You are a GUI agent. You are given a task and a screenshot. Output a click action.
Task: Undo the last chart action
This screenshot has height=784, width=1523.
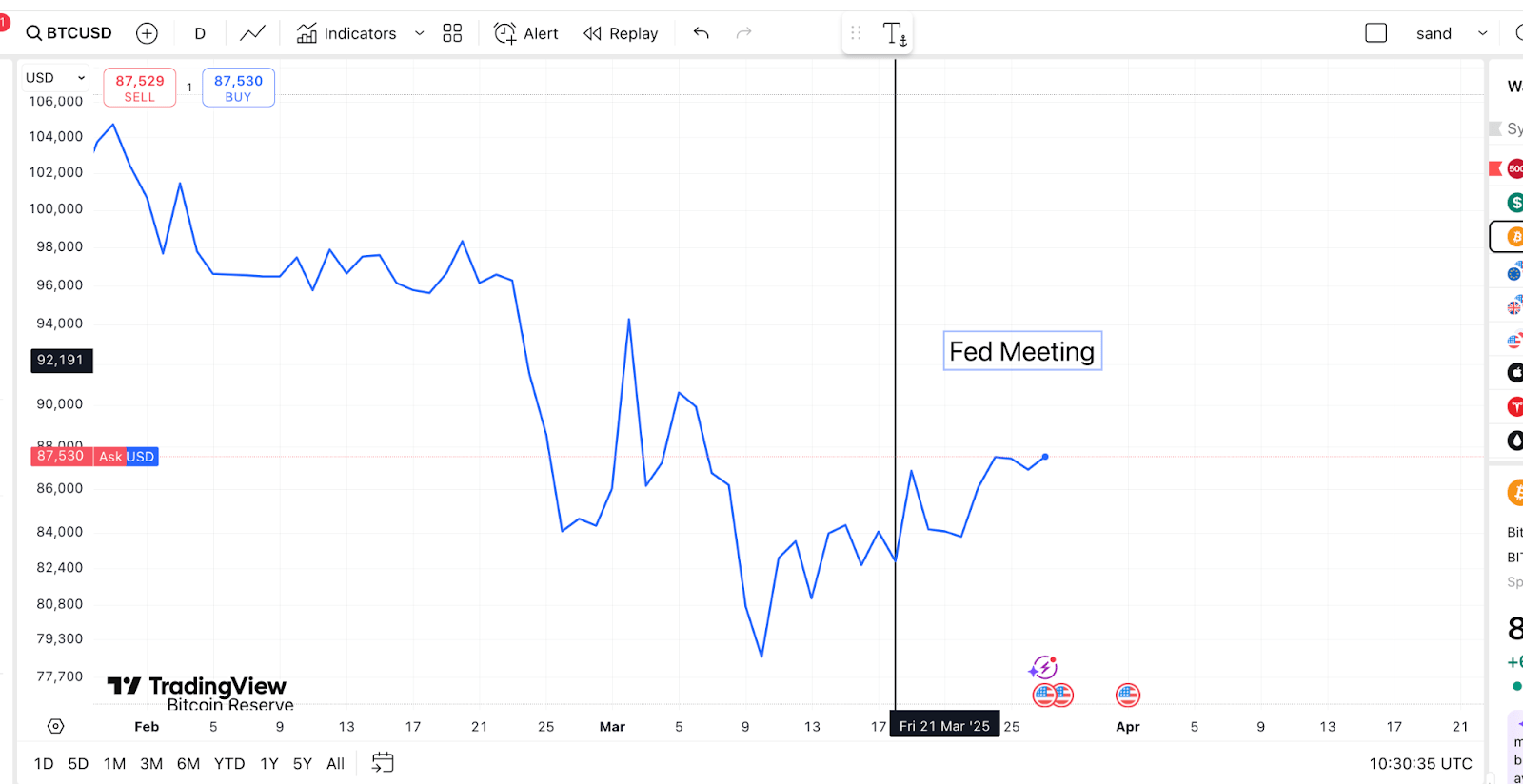(x=701, y=32)
